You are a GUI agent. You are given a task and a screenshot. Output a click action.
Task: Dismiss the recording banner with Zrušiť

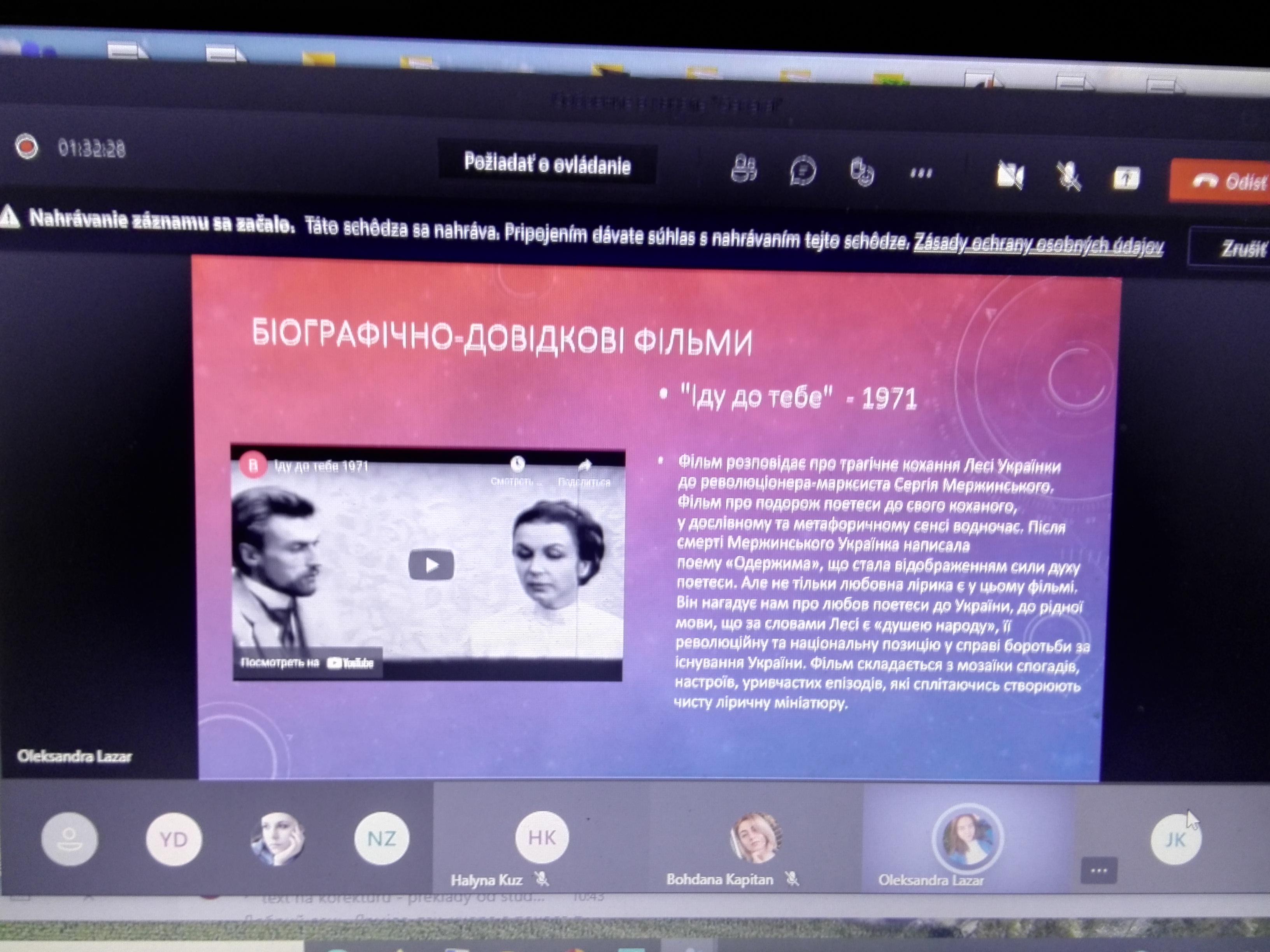pyautogui.click(x=1230, y=248)
